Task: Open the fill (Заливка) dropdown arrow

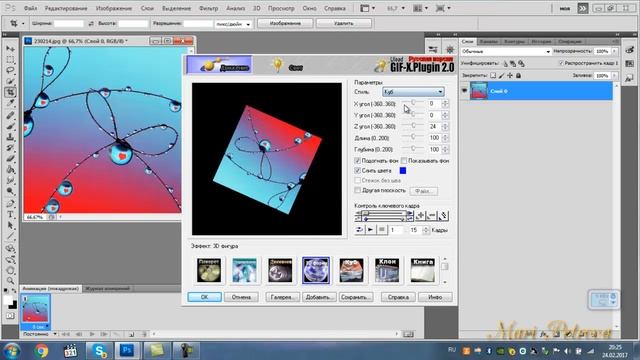Action: [615, 76]
